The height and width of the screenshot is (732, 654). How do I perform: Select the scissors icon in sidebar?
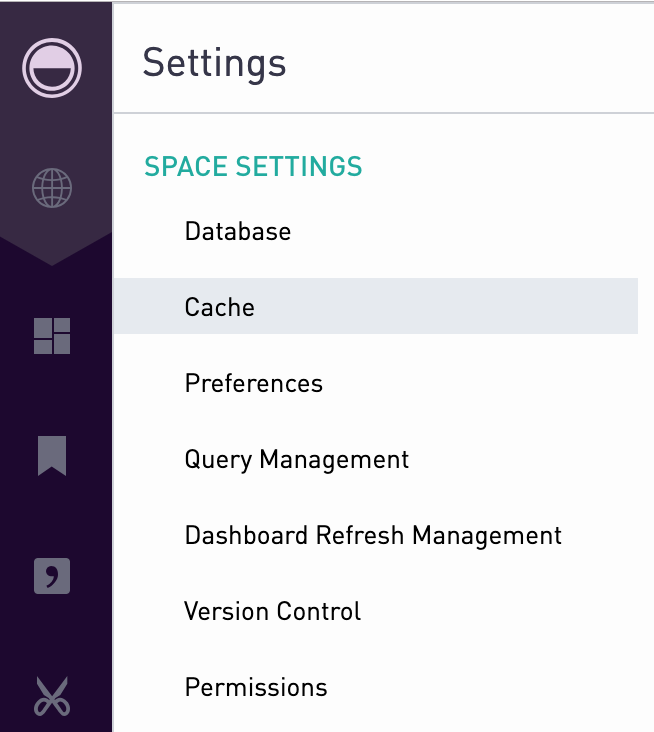[x=52, y=697]
